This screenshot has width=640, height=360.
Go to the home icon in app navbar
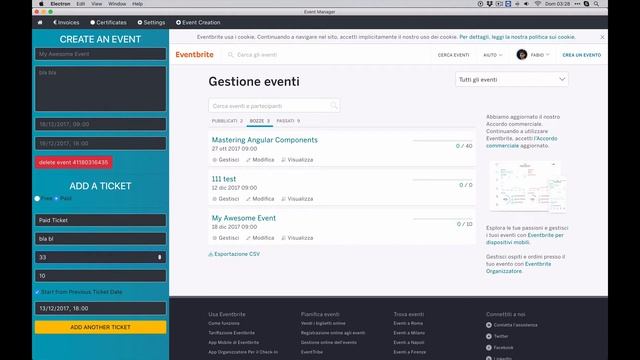pyautogui.click(x=40, y=22)
